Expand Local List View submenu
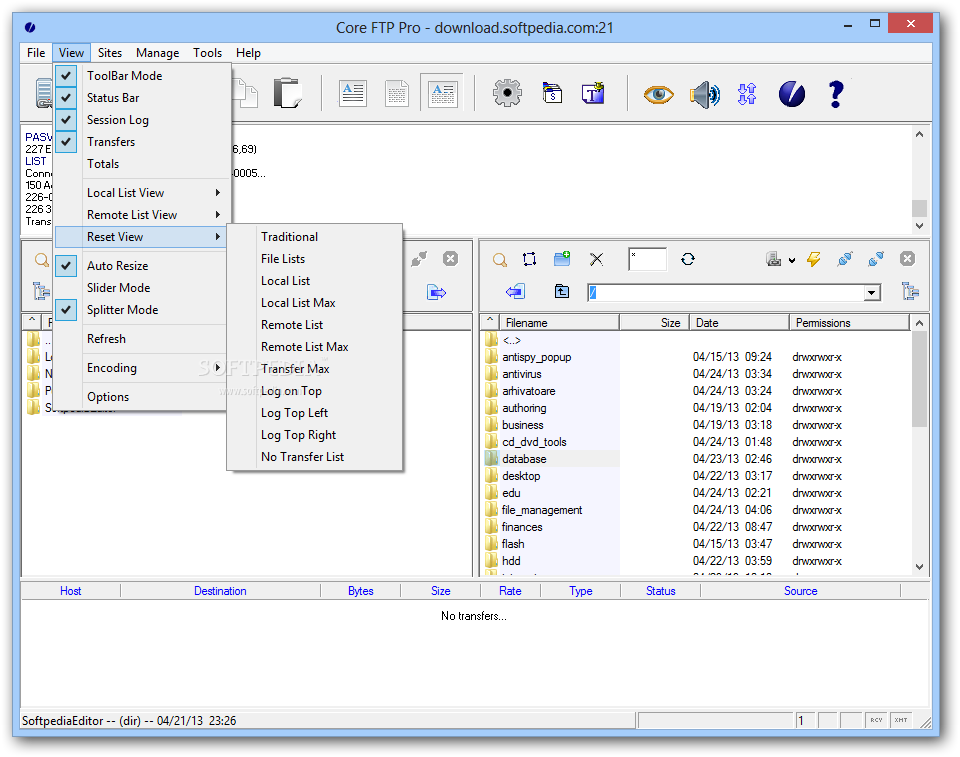 (x=143, y=193)
